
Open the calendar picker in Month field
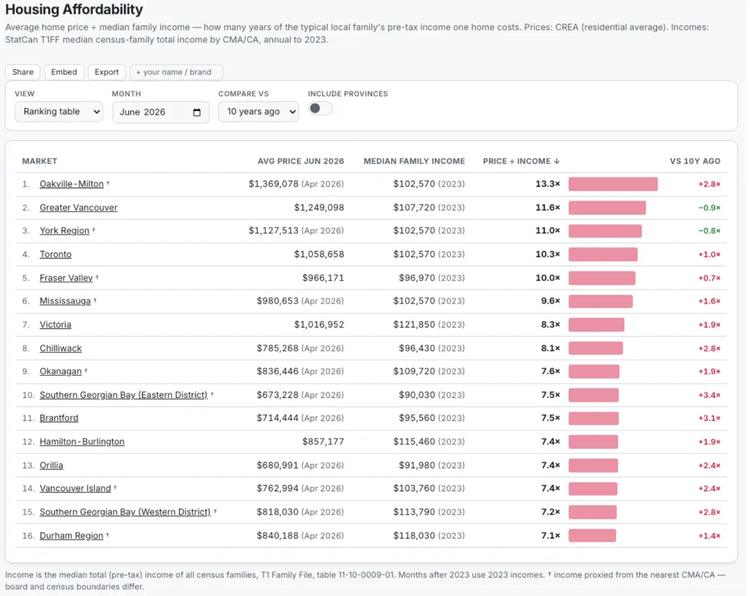pos(197,112)
